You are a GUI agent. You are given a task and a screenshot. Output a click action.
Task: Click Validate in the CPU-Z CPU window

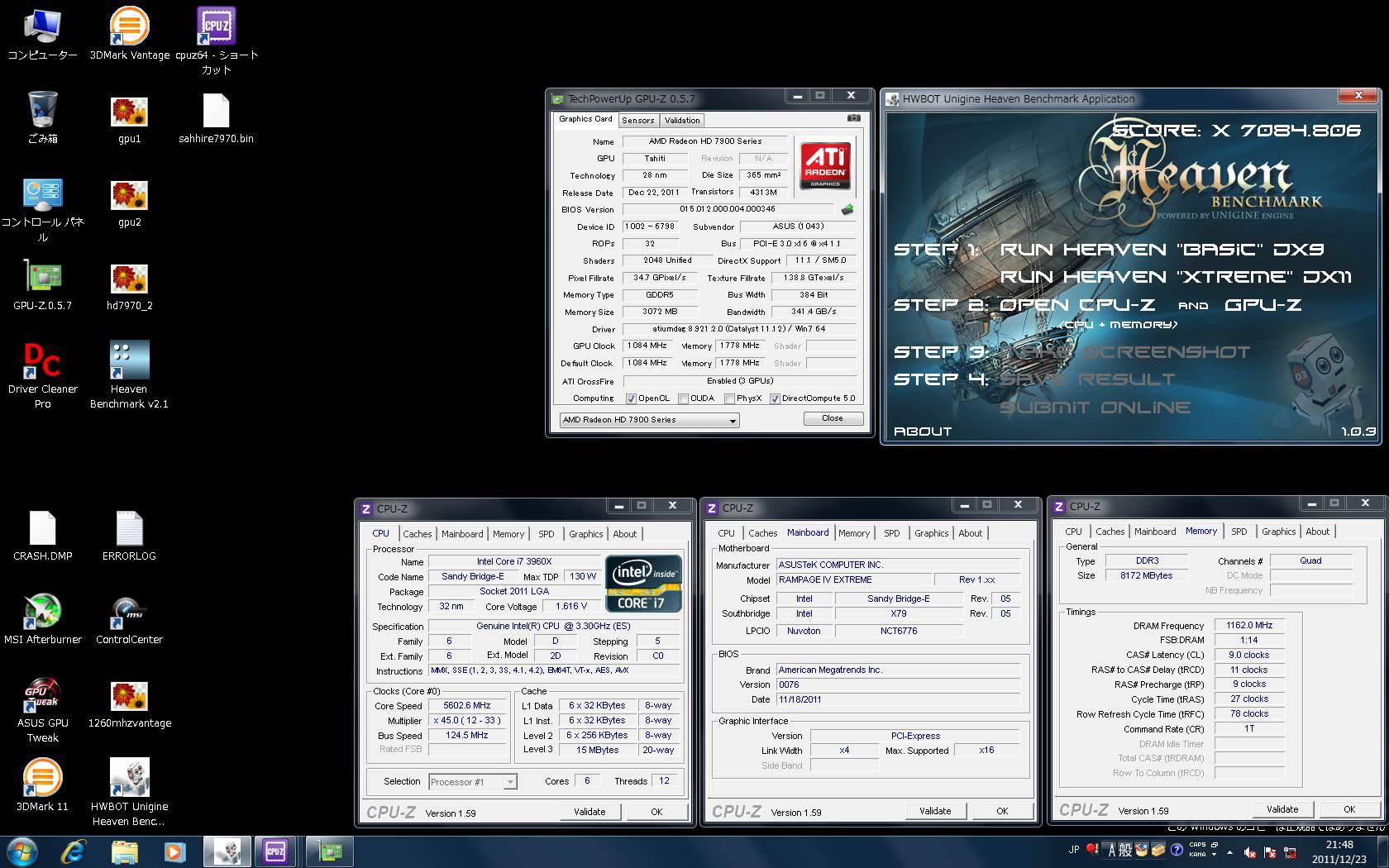click(x=589, y=812)
